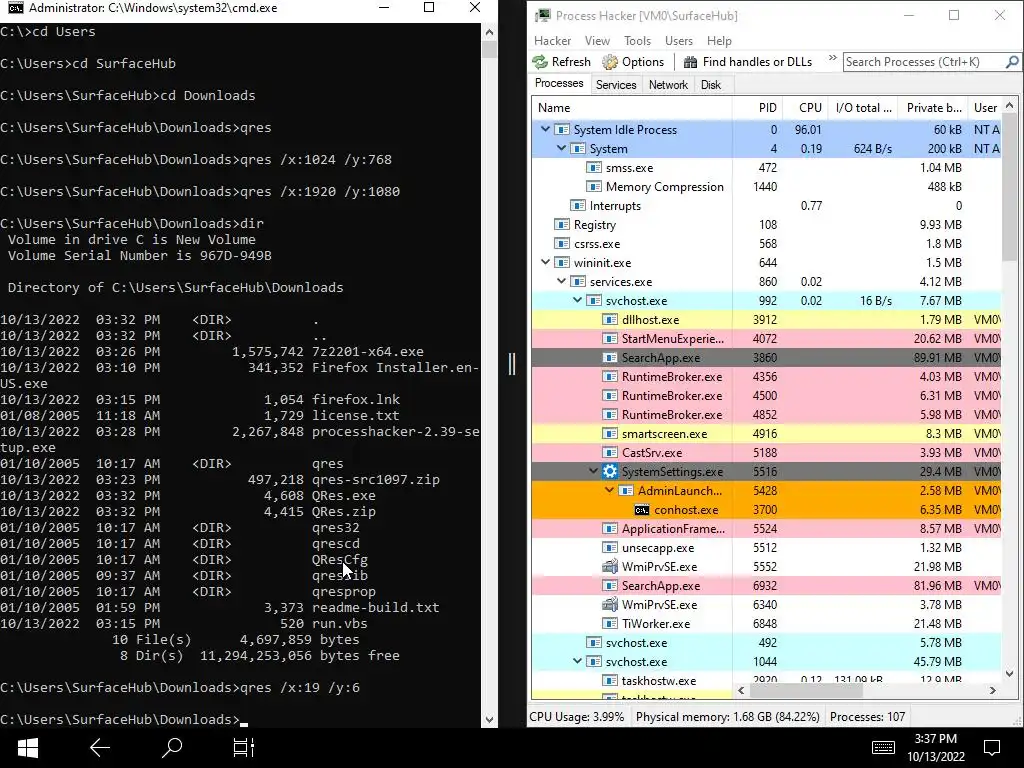This screenshot has width=1024, height=768.
Task: Select the TiWorker.exe process icon
Action: 610,624
